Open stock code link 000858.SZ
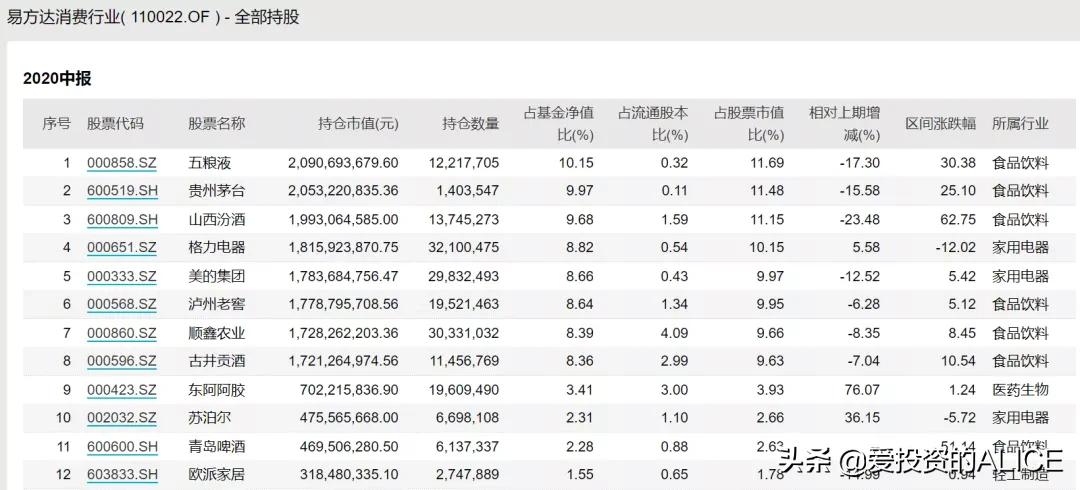The image size is (1080, 490). point(122,162)
